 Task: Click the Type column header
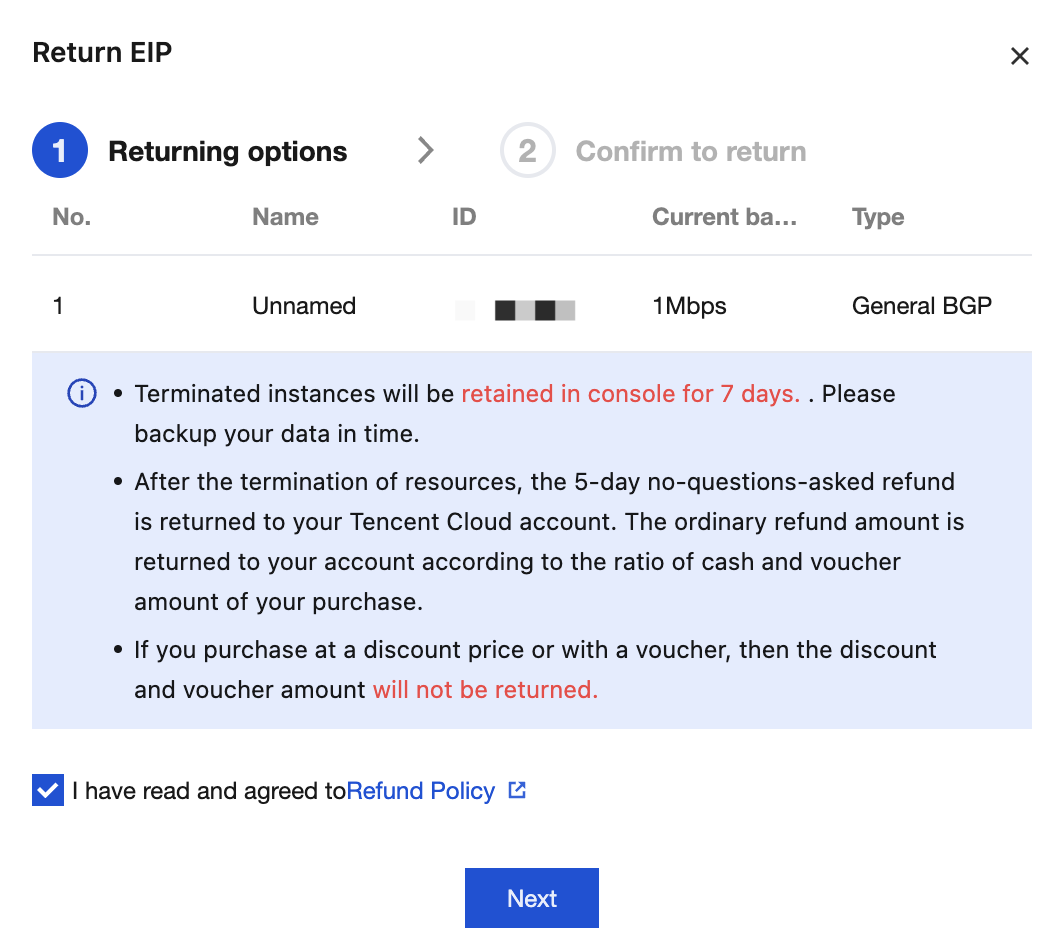coord(878,217)
